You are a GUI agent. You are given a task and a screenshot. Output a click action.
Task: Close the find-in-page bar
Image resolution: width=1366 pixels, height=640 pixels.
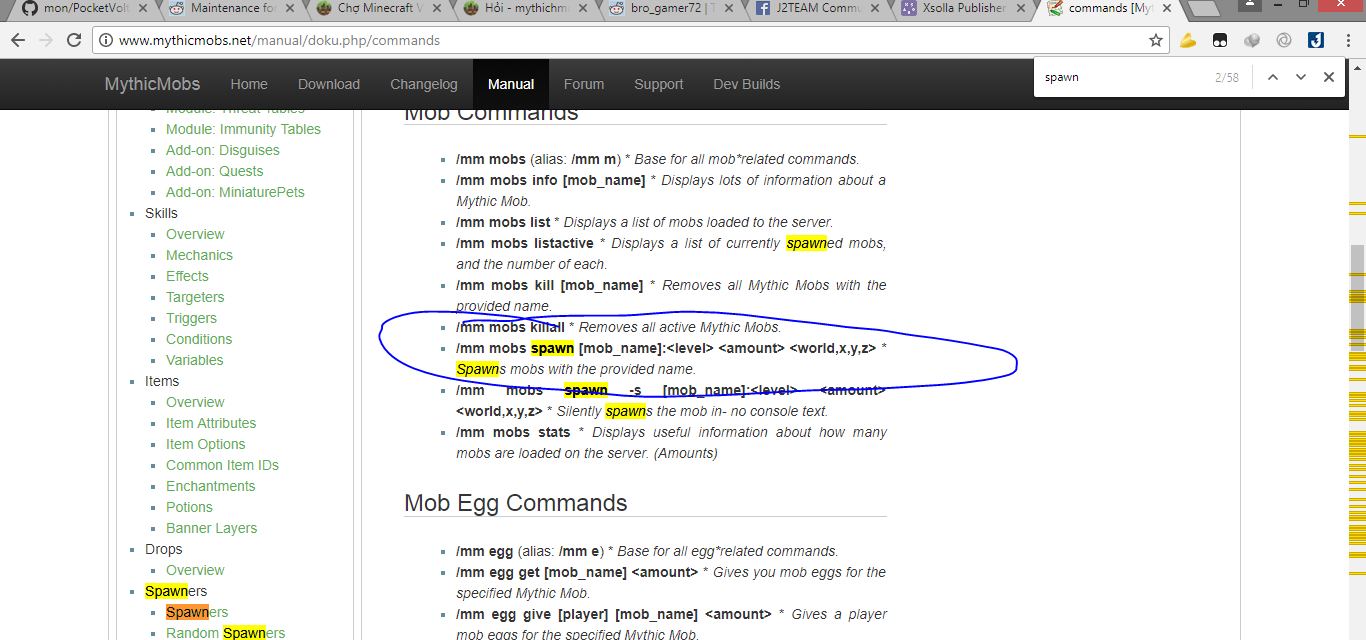coord(1329,77)
